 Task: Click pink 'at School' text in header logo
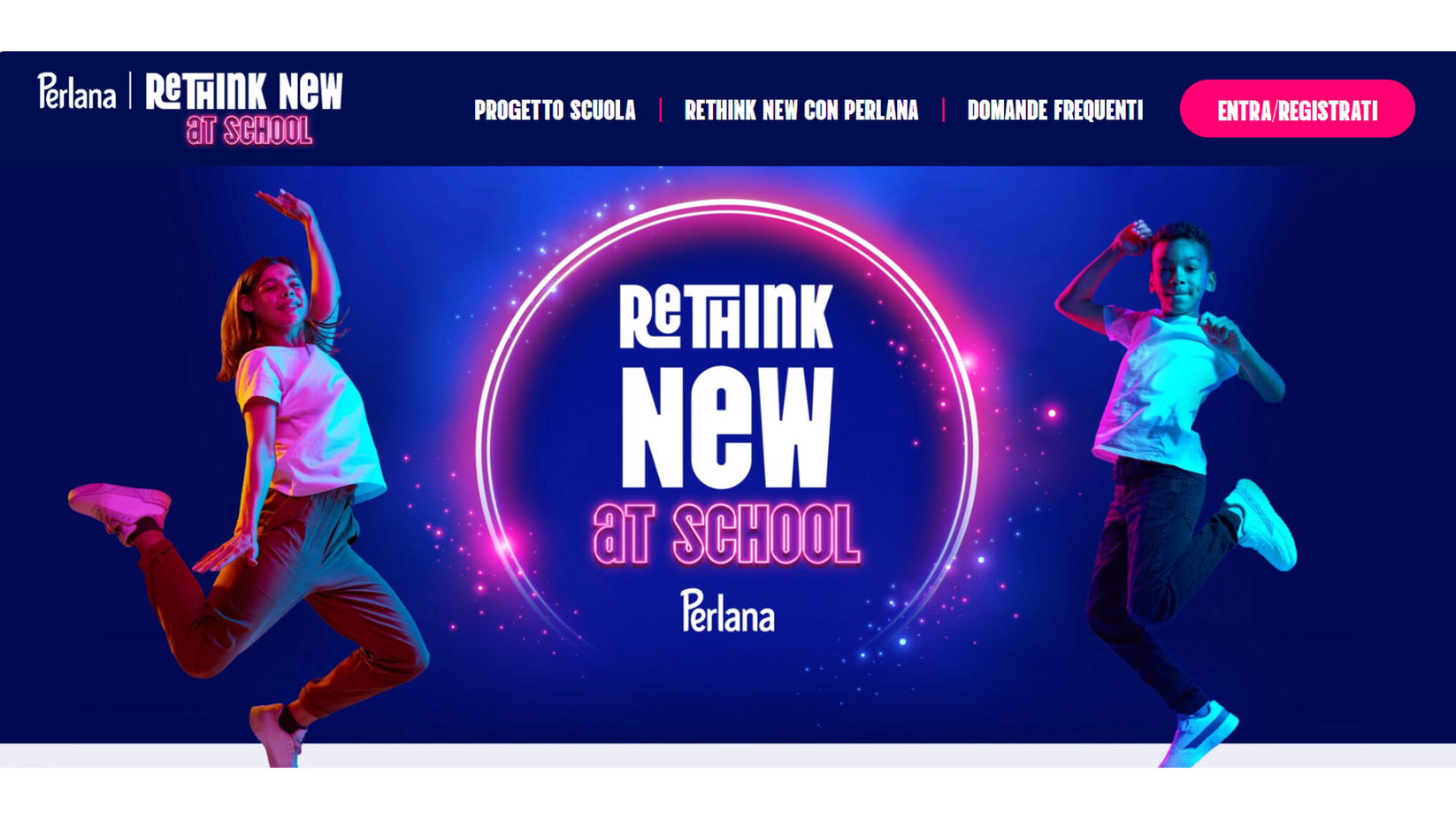click(x=249, y=130)
